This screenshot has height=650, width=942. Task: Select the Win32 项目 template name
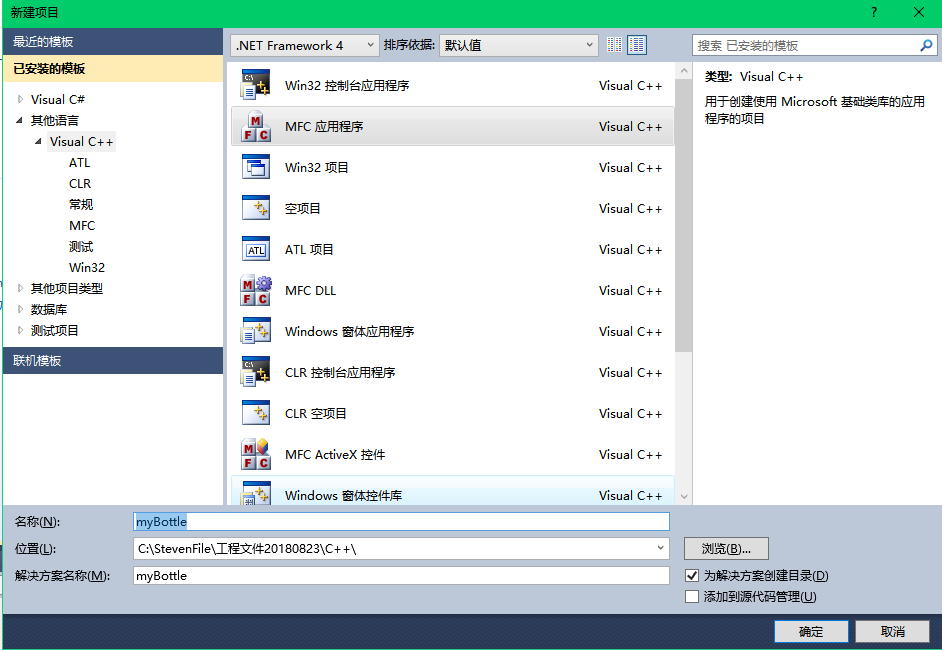coord(316,168)
